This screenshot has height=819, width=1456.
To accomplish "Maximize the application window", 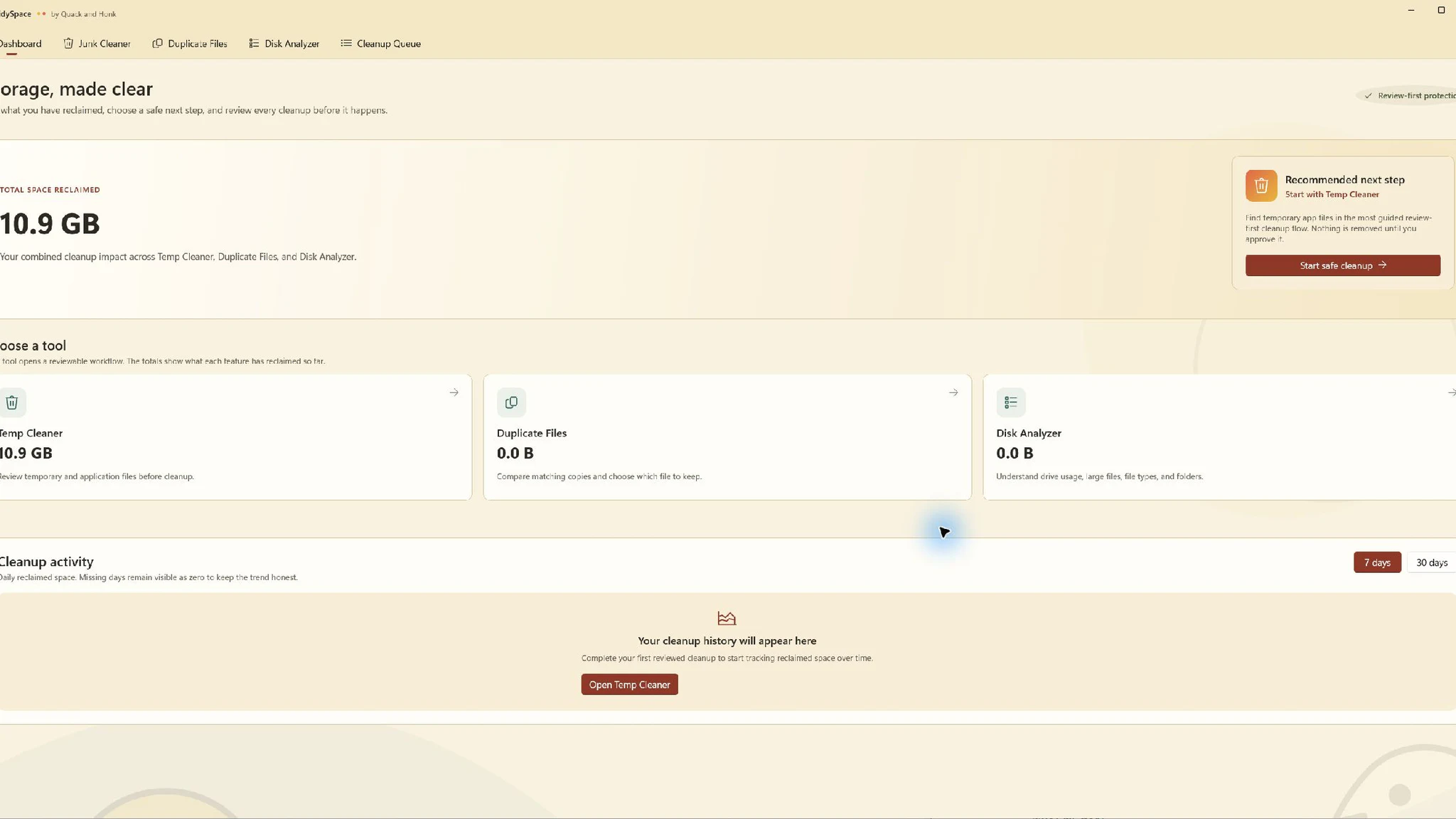I will pyautogui.click(x=1441, y=10).
